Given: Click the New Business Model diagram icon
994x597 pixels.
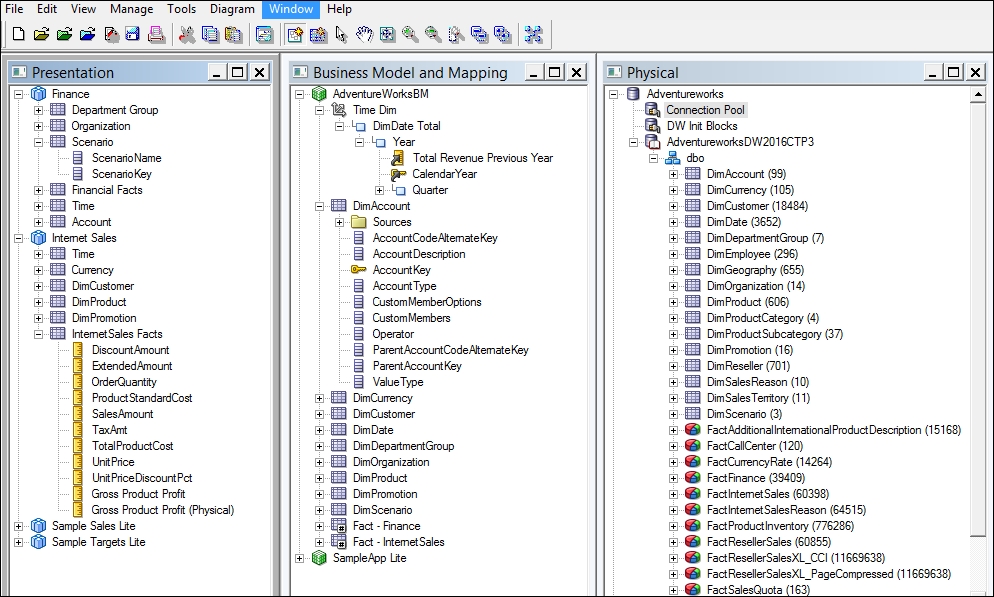Looking at the screenshot, I should [x=295, y=34].
